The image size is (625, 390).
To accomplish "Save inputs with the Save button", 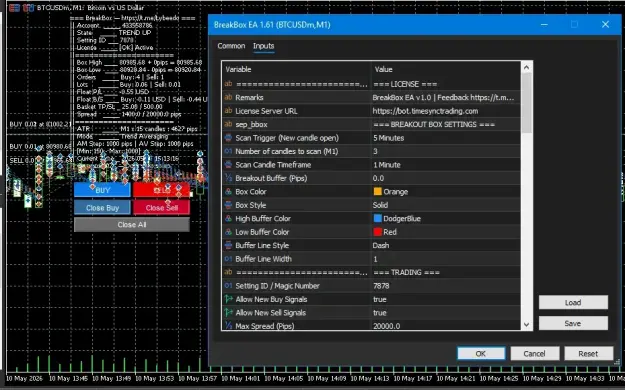I will (573, 323).
